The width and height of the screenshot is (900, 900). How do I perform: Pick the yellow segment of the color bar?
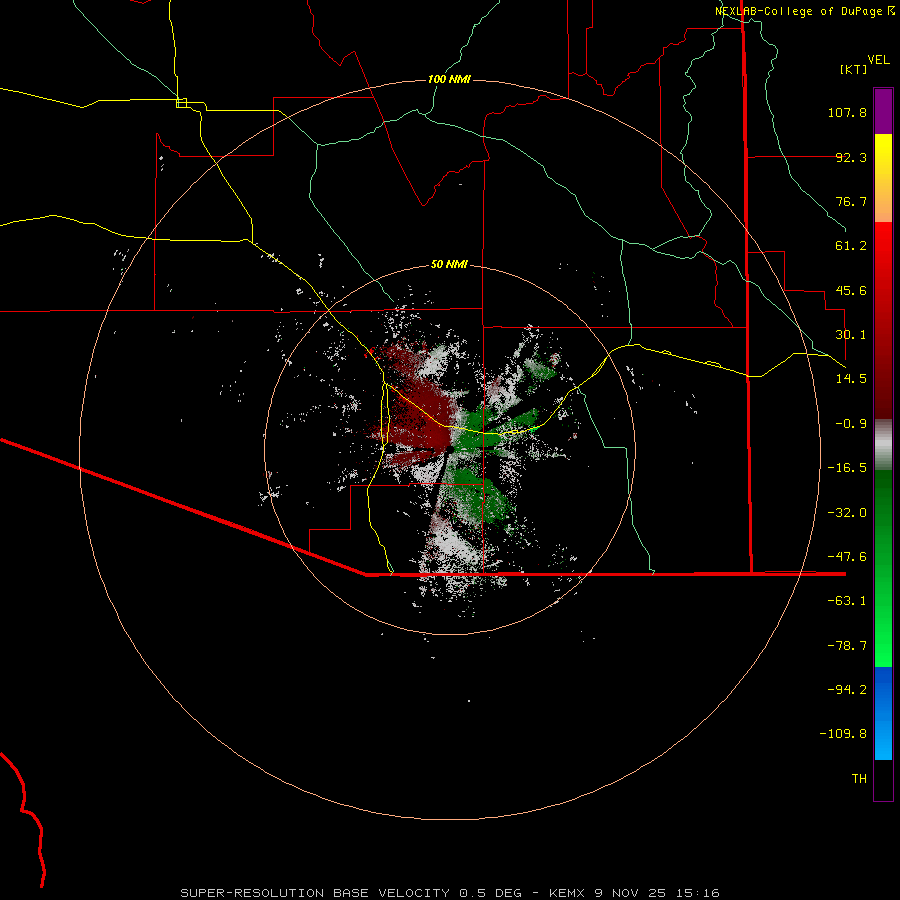click(883, 155)
